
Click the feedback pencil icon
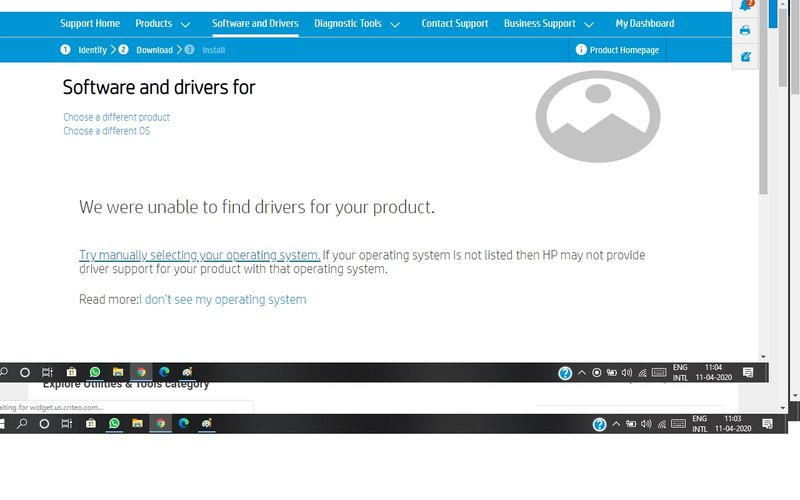[745, 57]
